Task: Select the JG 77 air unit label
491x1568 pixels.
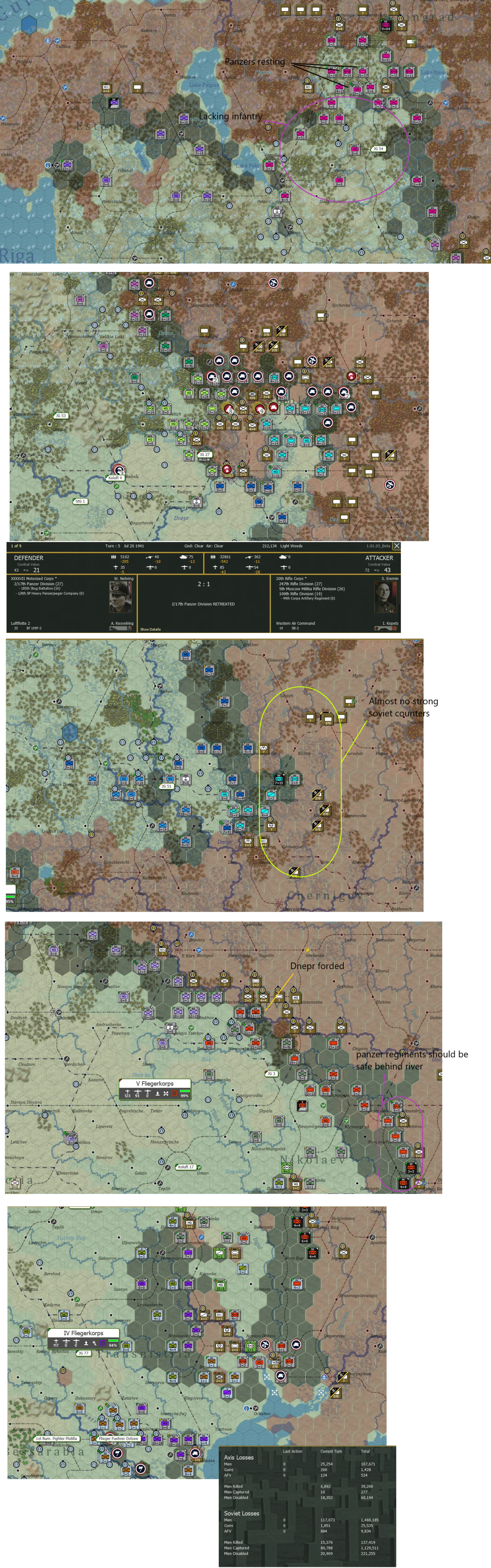Action: 84,1353
